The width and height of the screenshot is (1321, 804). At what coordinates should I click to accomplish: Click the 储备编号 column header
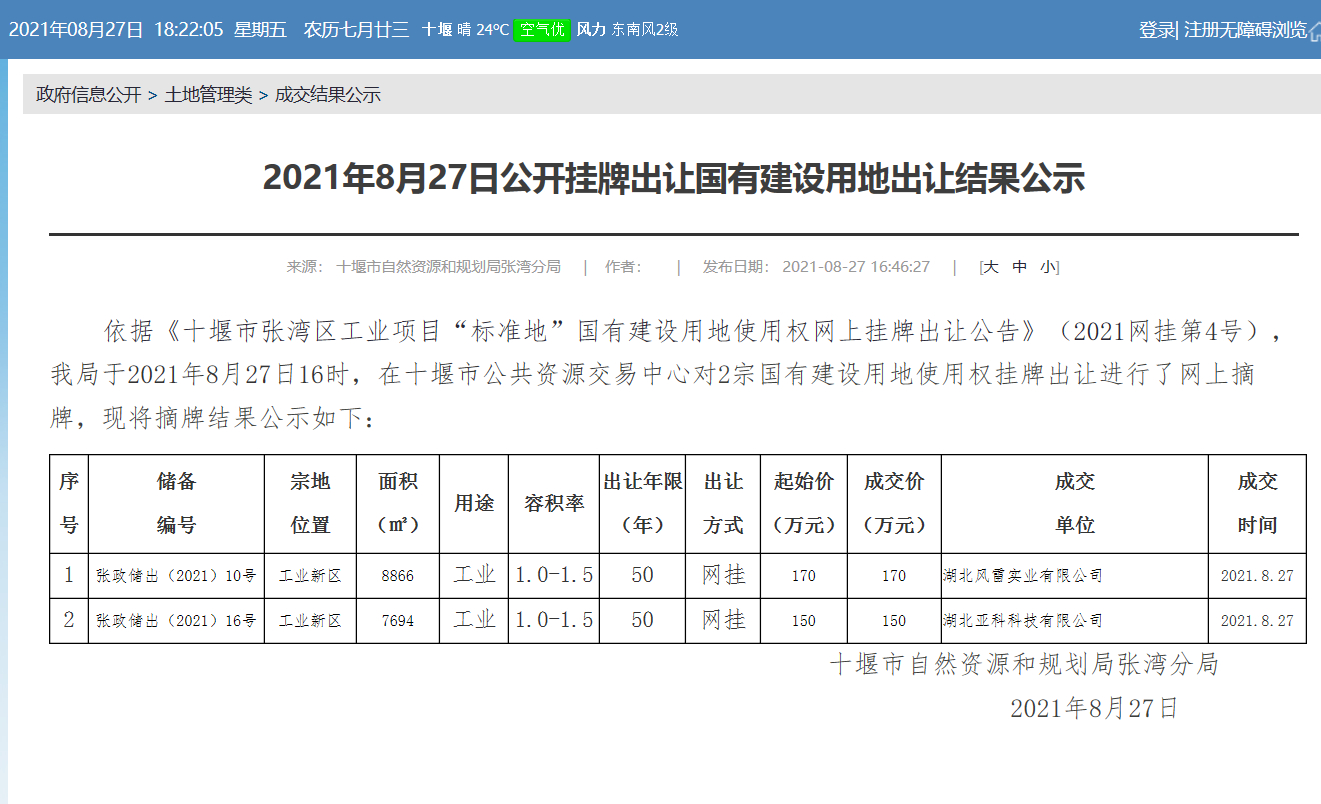coord(176,503)
